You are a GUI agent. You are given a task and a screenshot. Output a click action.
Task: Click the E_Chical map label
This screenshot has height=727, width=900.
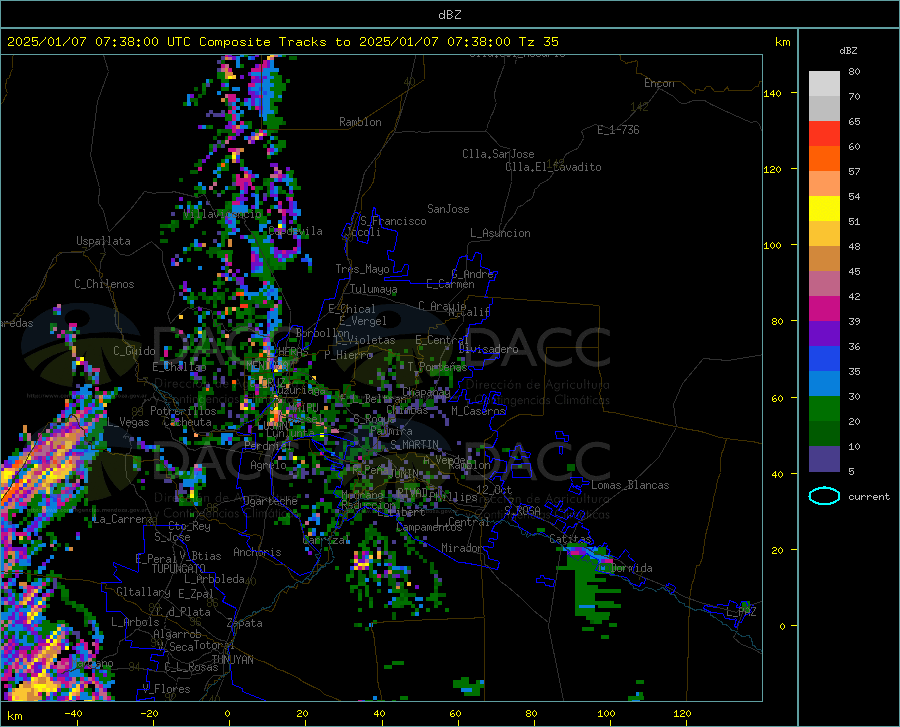tap(351, 309)
